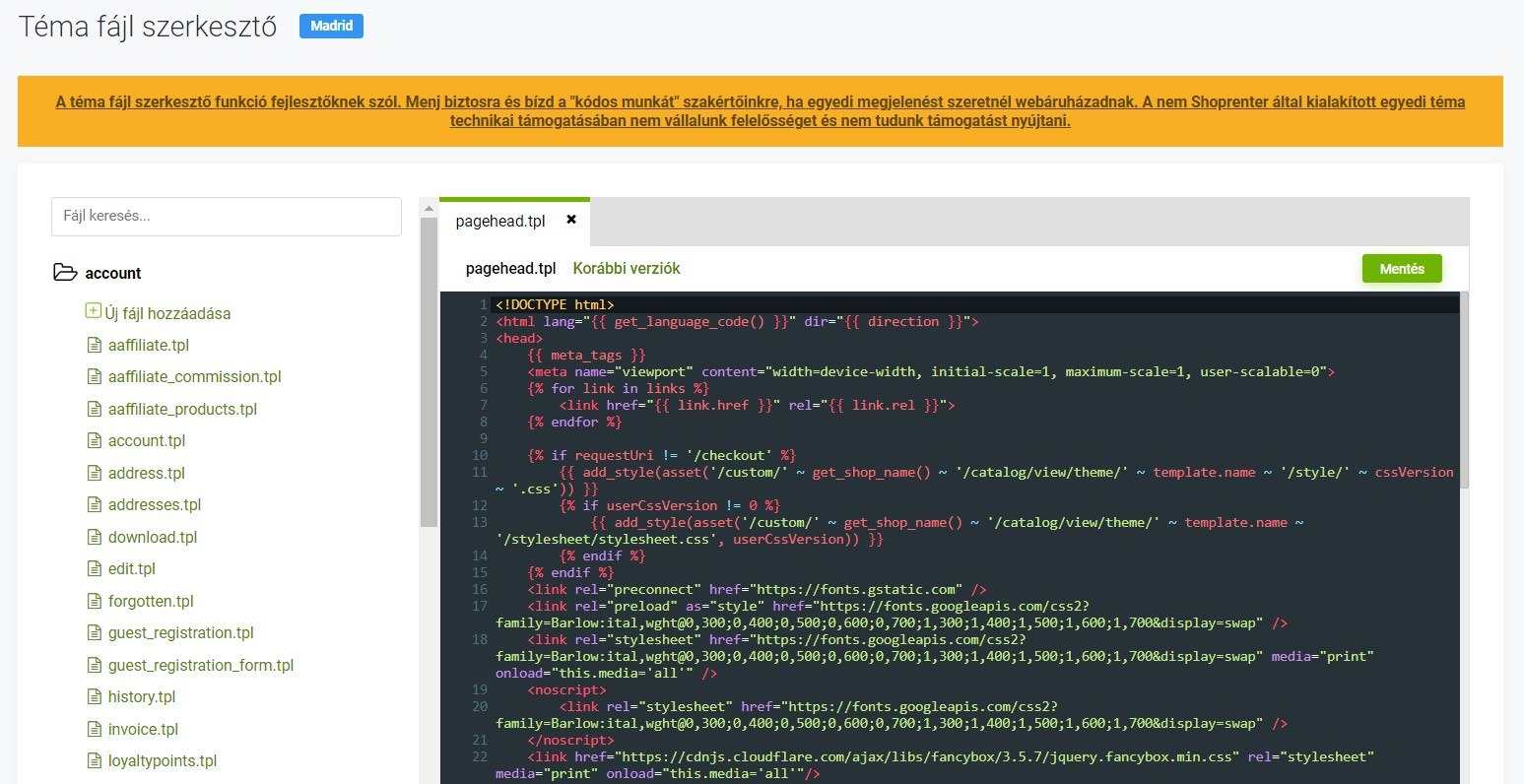Click the open folder icon beside account
This screenshot has width=1524, height=784.
pos(65,273)
